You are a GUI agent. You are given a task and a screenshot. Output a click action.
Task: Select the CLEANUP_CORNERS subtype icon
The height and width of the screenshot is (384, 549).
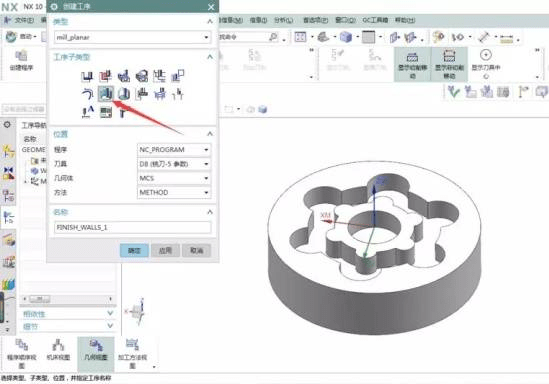tap(87, 93)
